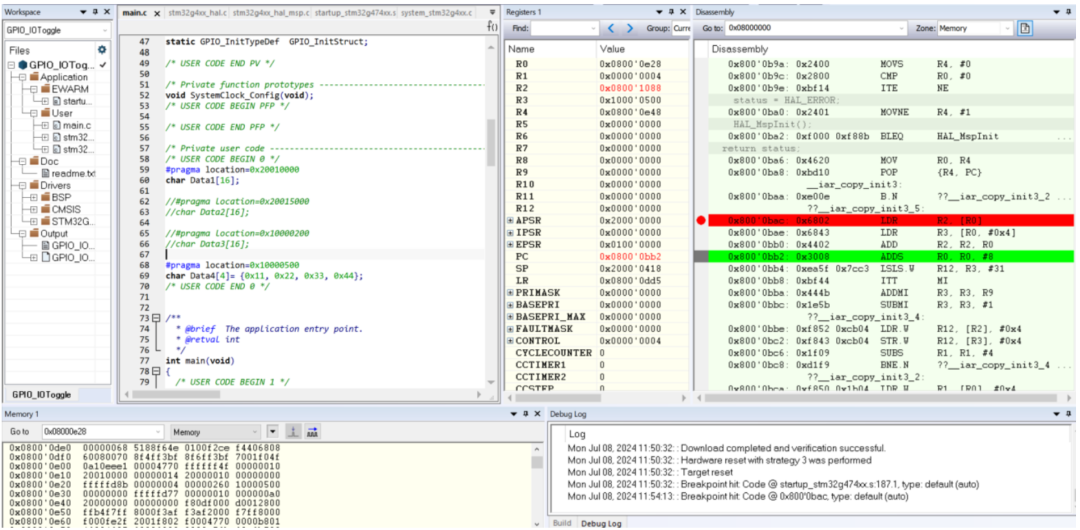This screenshot has width=1080, height=530.
Task: Pin the Memory 1 panel
Action: [x=525, y=414]
